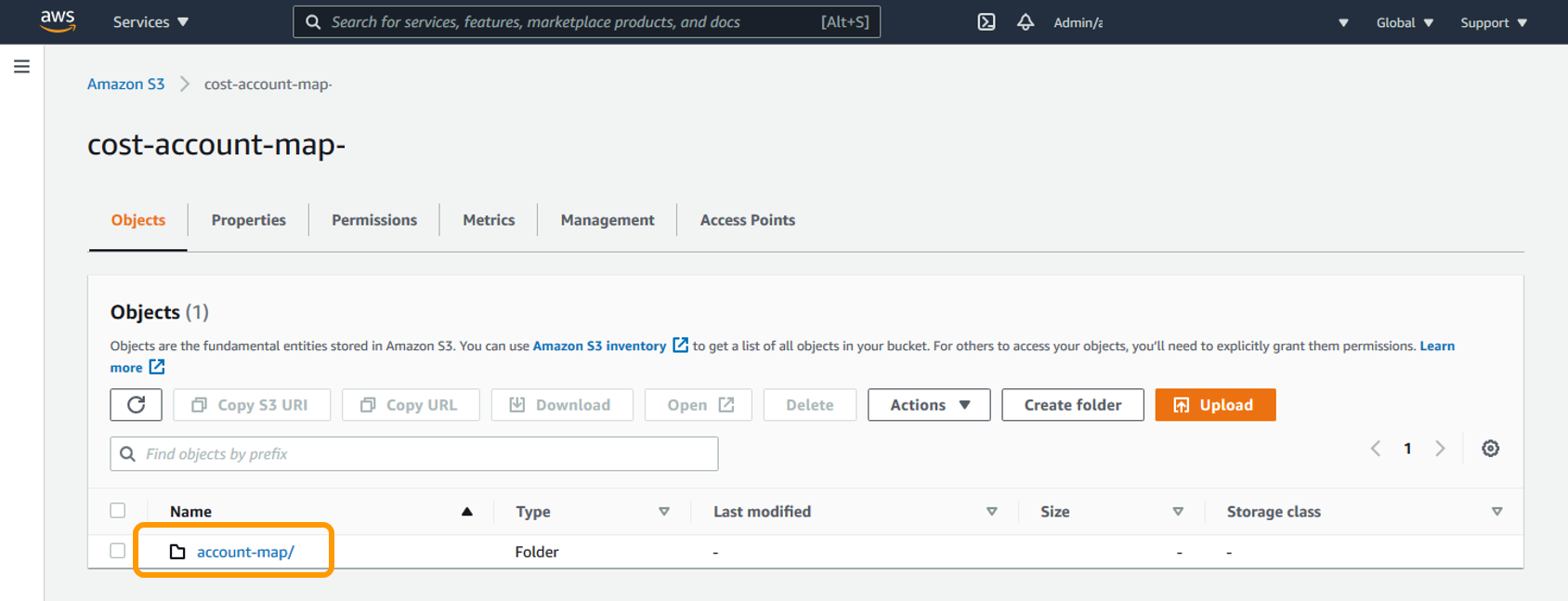Click the folder icon beside account-map/
1568x601 pixels.
(x=177, y=552)
